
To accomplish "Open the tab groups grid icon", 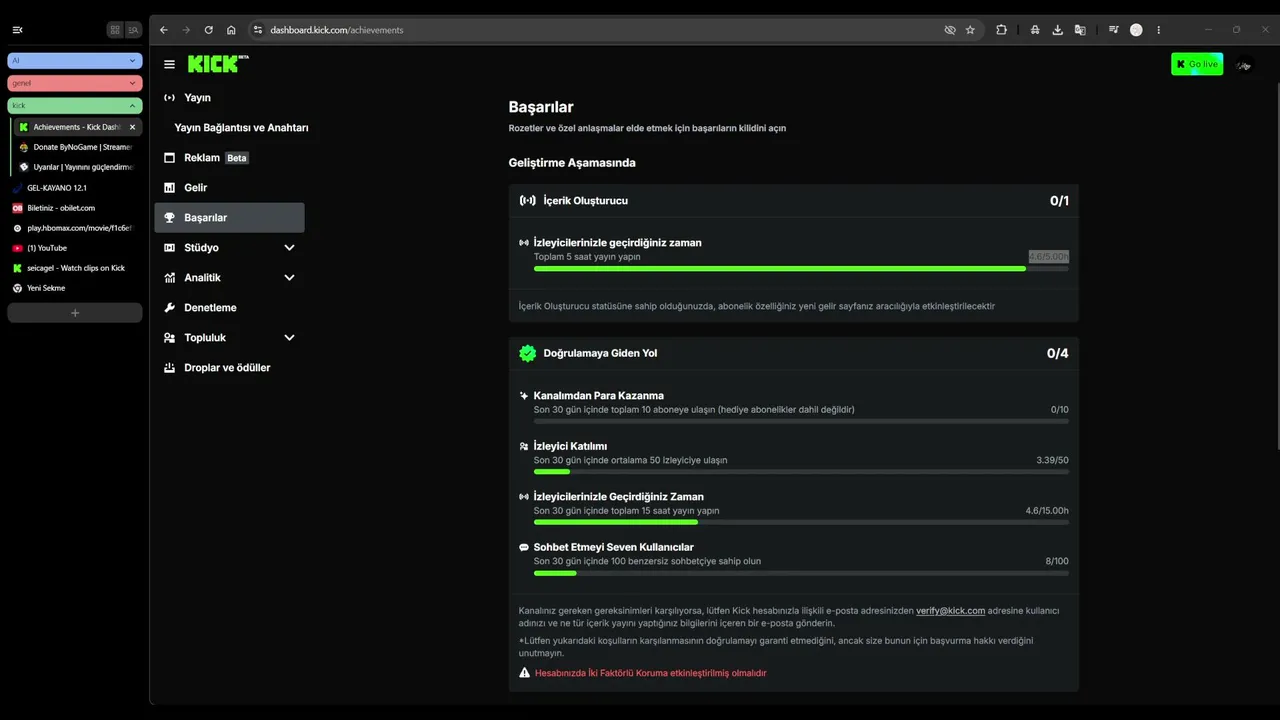I will pos(115,30).
